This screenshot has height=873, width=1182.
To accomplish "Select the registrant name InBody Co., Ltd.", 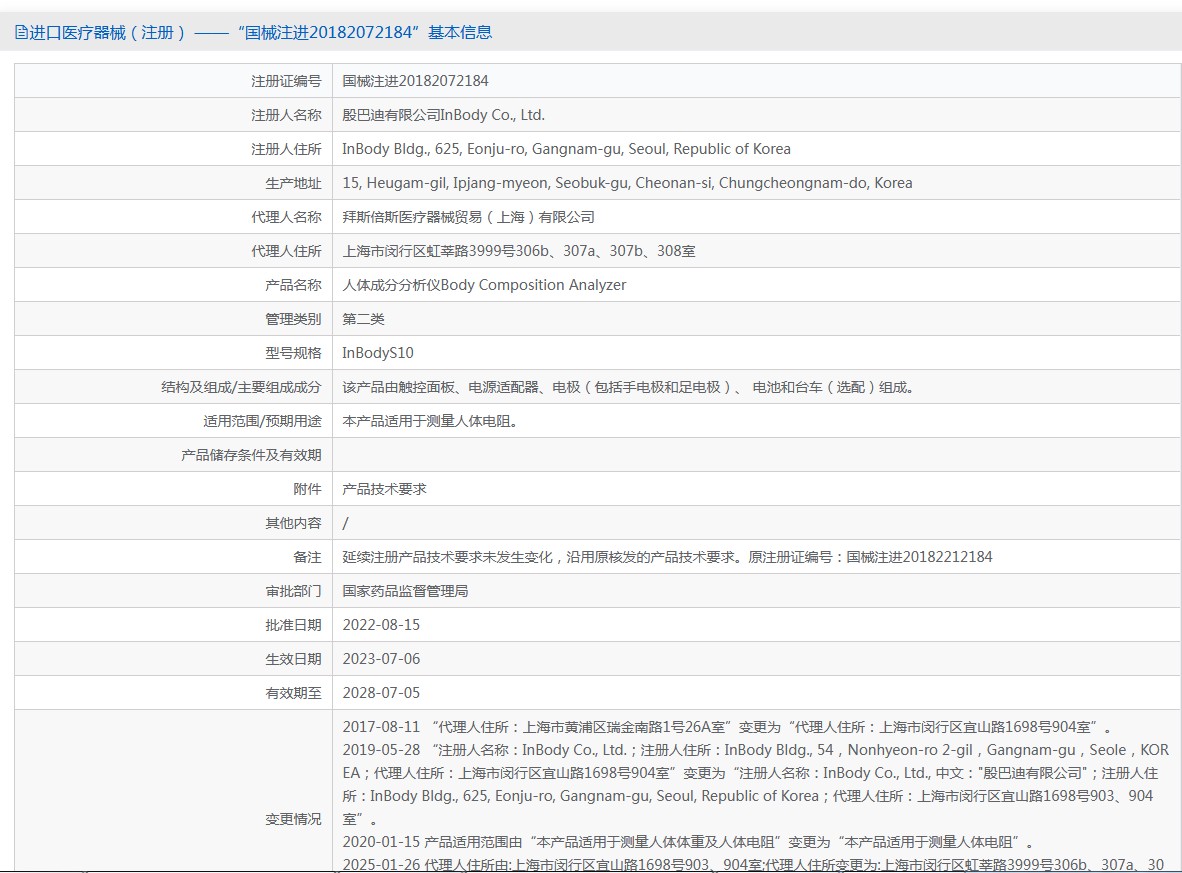I will click(x=443, y=115).
